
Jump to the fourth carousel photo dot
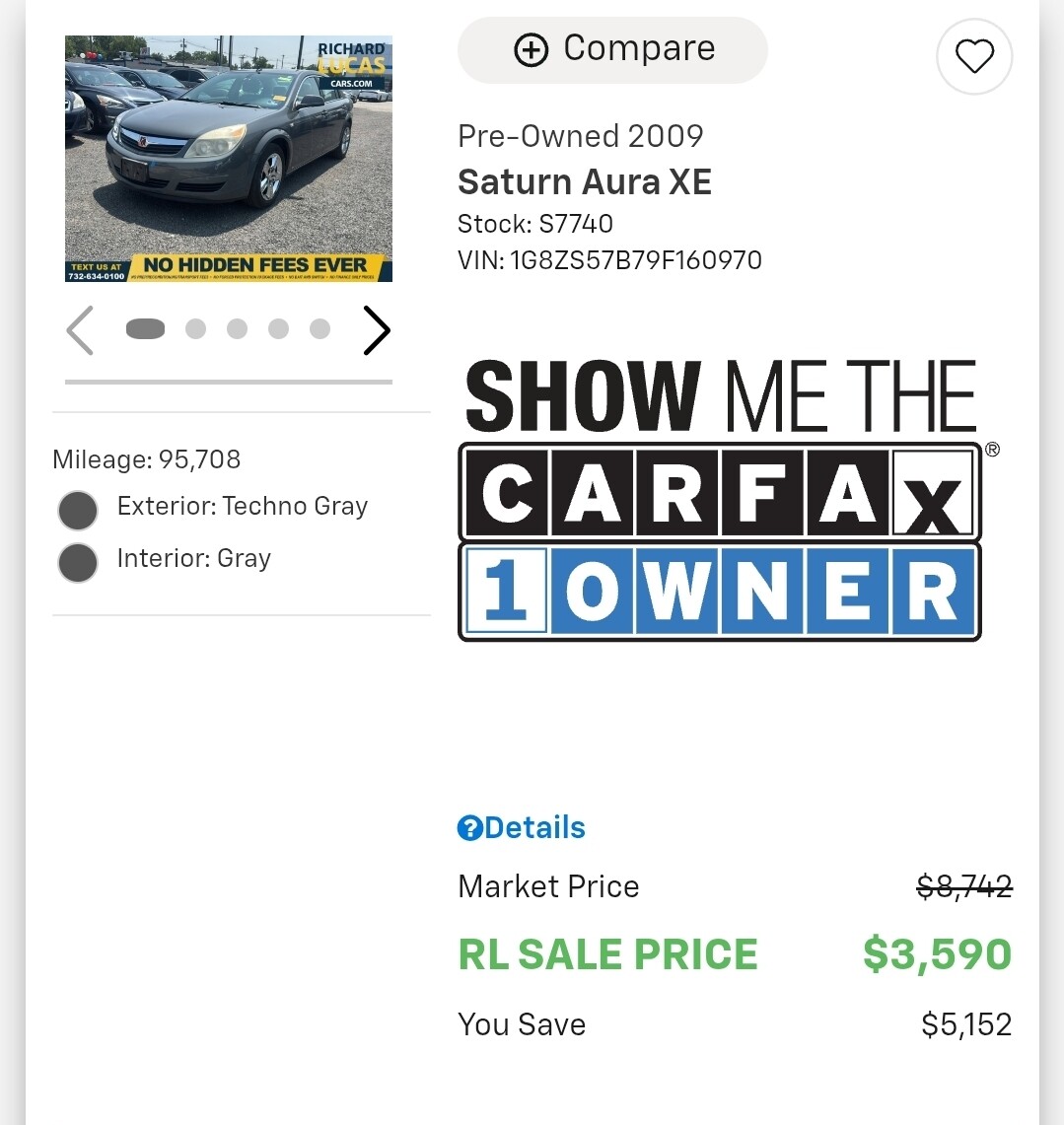(278, 329)
